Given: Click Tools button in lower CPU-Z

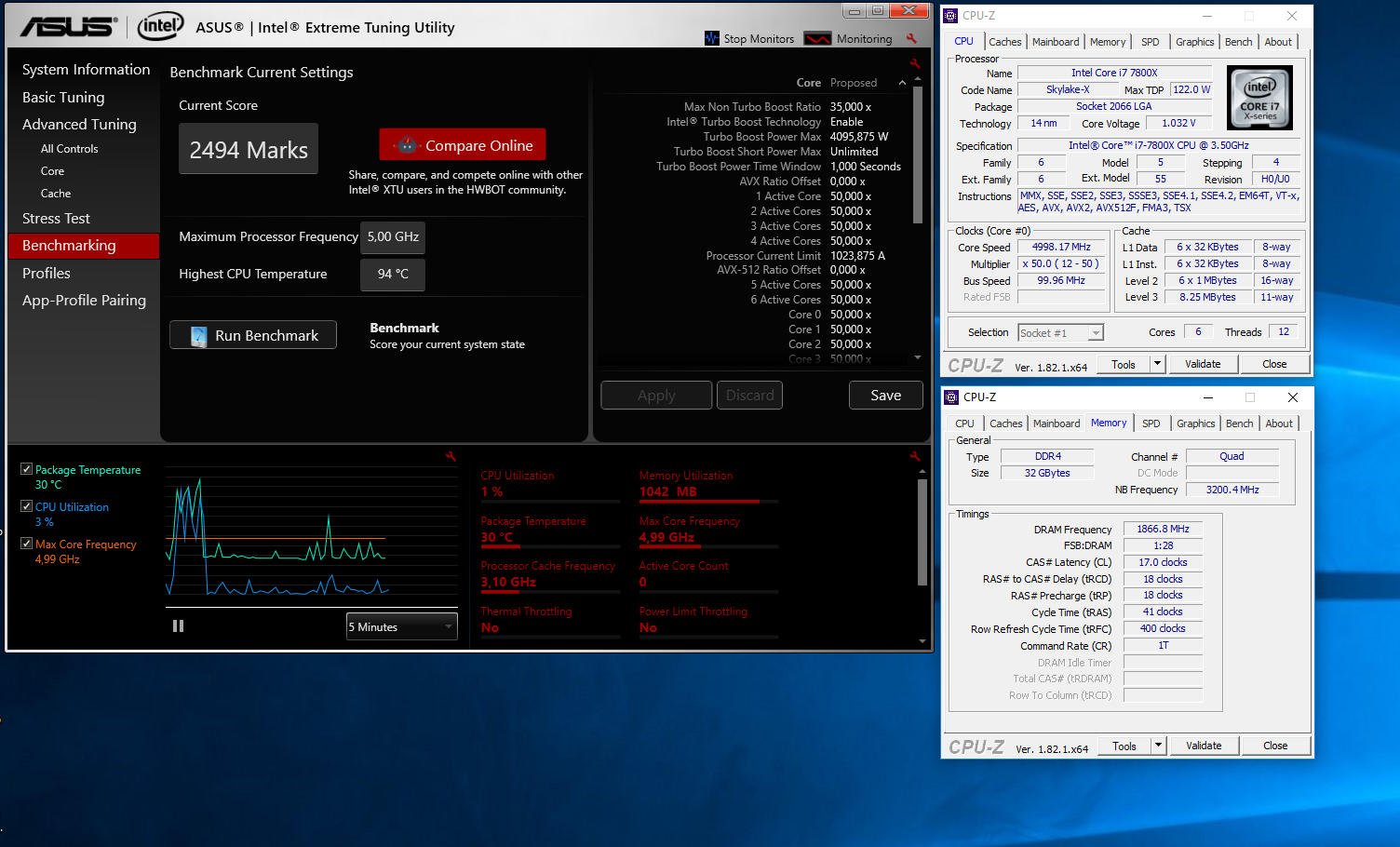Looking at the screenshot, I should [1124, 746].
